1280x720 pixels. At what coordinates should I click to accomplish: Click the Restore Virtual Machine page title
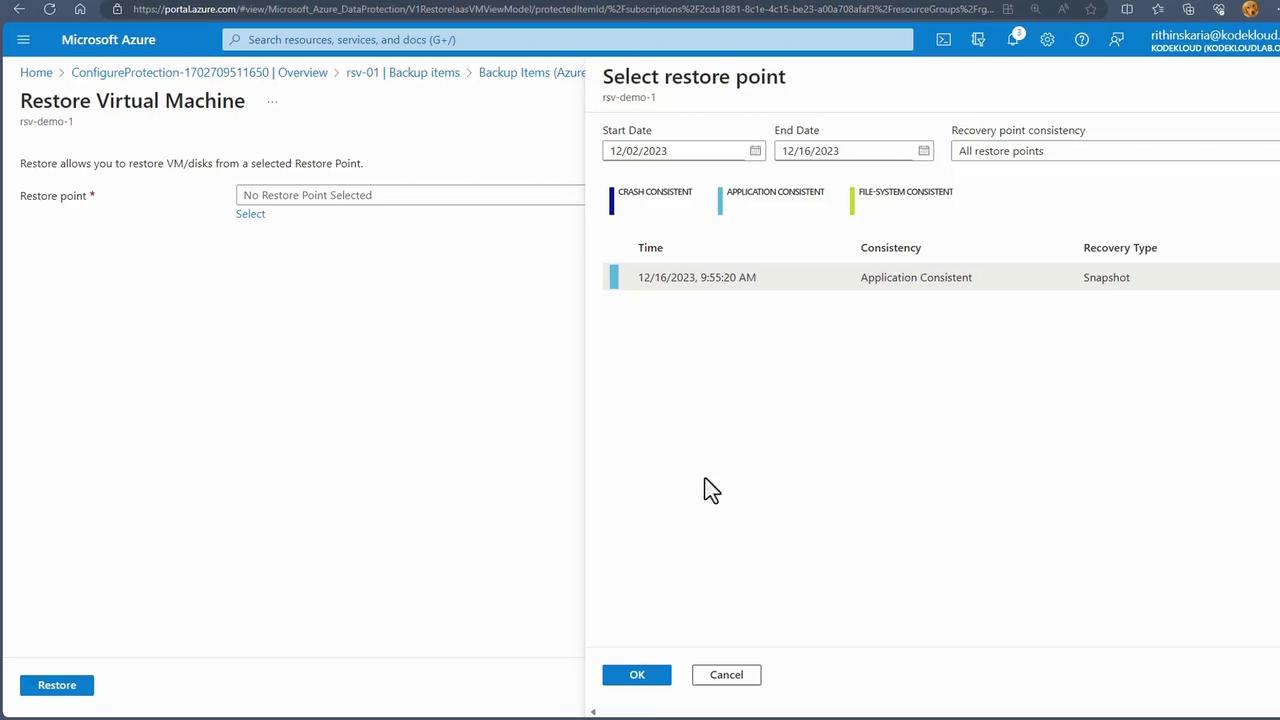point(132,101)
